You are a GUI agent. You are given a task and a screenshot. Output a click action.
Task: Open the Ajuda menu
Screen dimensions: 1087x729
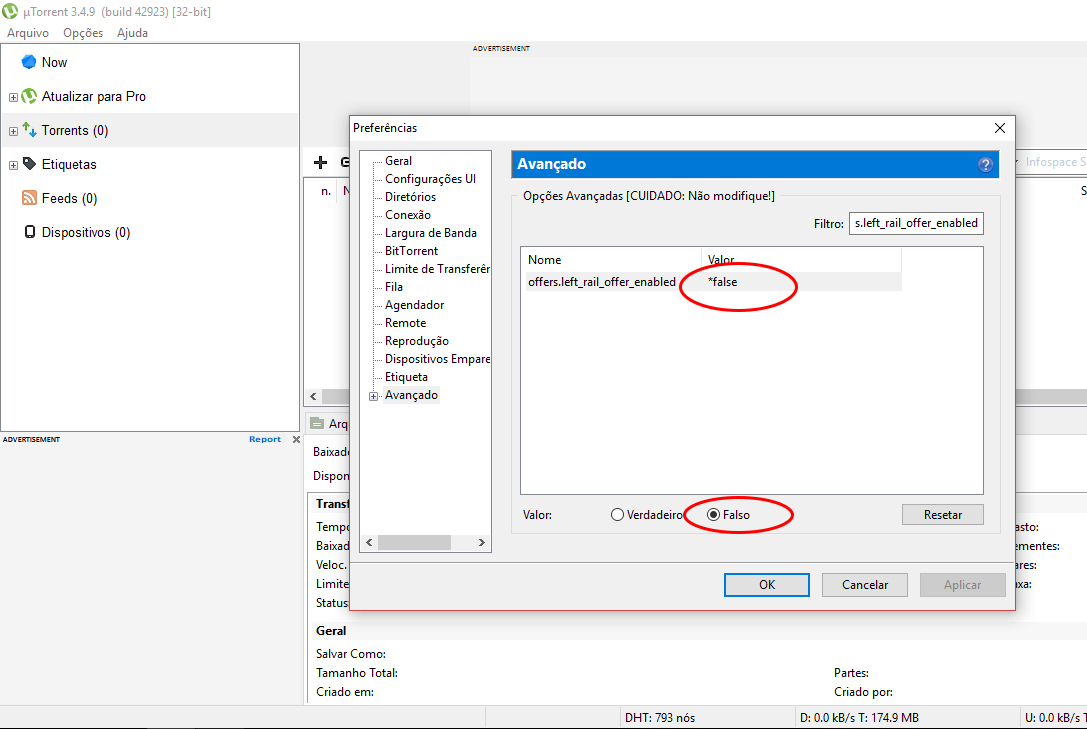132,33
